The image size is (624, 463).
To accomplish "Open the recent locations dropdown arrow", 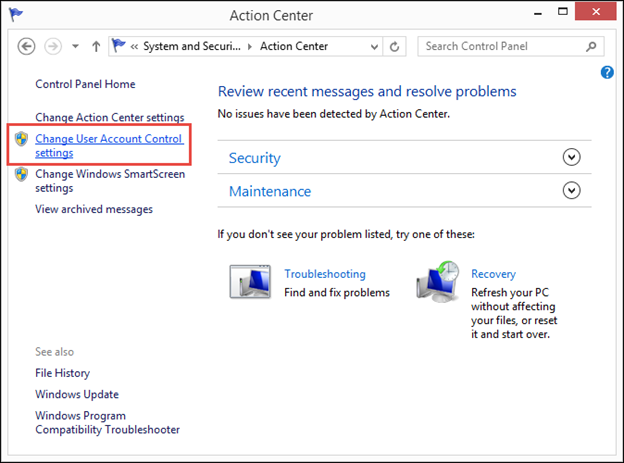I will click(x=75, y=46).
